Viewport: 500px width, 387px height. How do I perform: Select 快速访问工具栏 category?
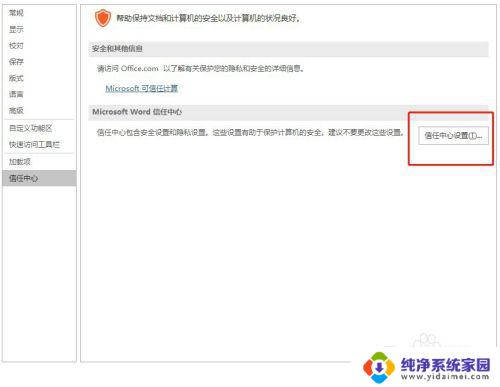tap(34, 144)
